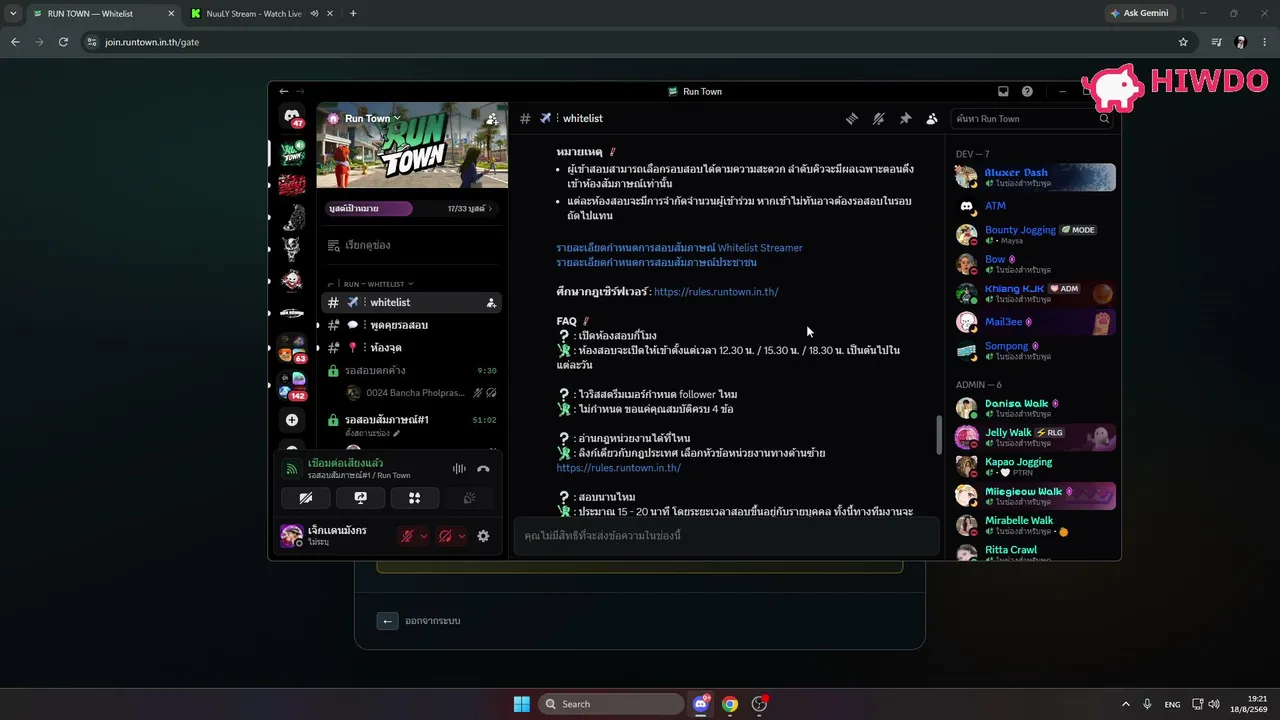
Task: Open server folder with 142 badge
Action: tap(292, 386)
